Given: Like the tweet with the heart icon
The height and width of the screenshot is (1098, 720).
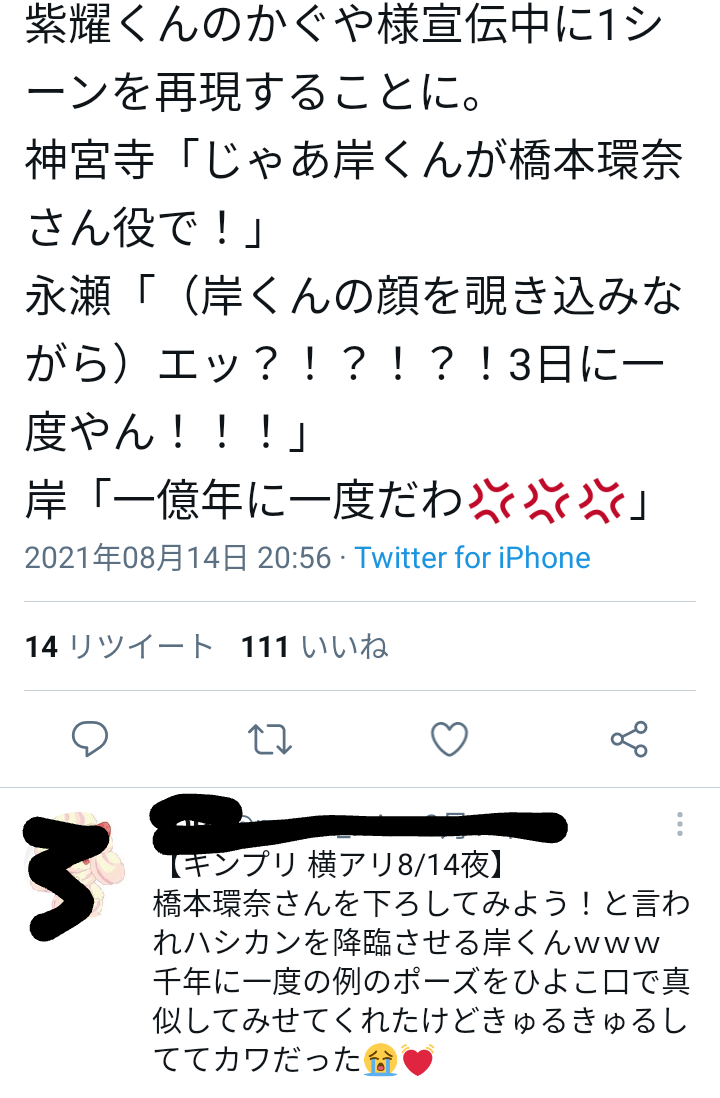Looking at the screenshot, I should [x=449, y=739].
